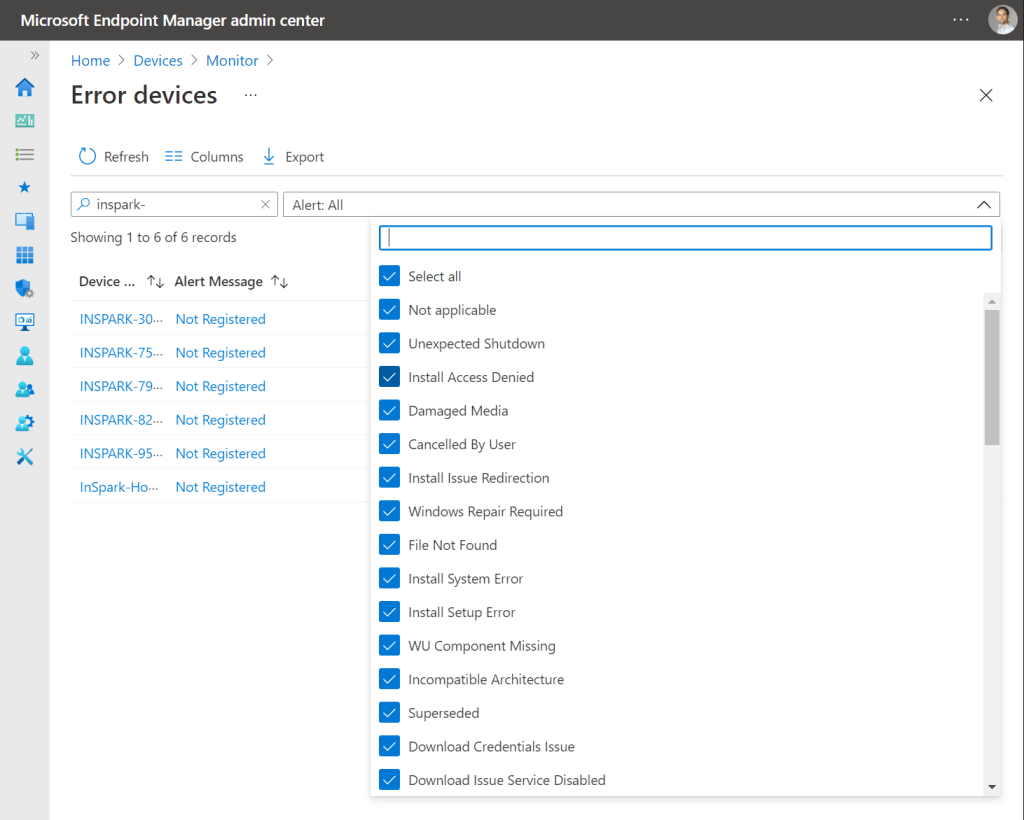Open the Home icon in sidebar
Image resolution: width=1024 pixels, height=820 pixels.
pyautogui.click(x=25, y=88)
